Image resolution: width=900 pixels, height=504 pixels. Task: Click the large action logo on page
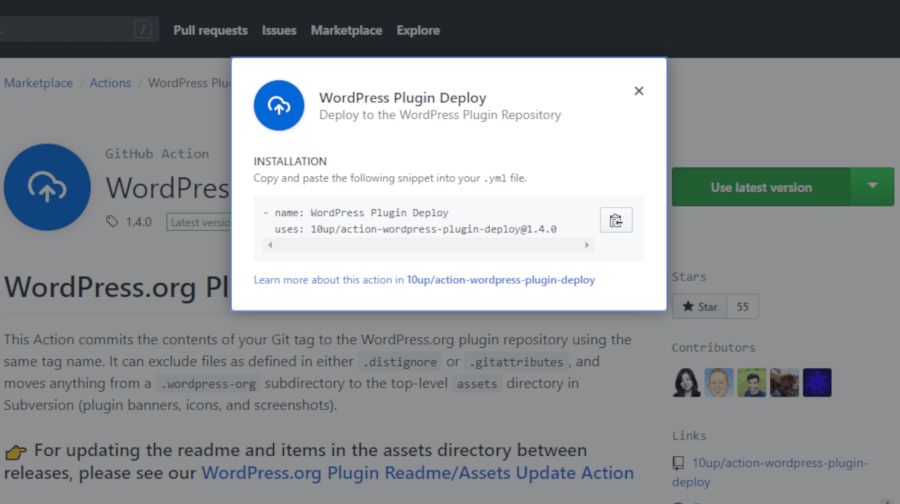tap(46, 187)
